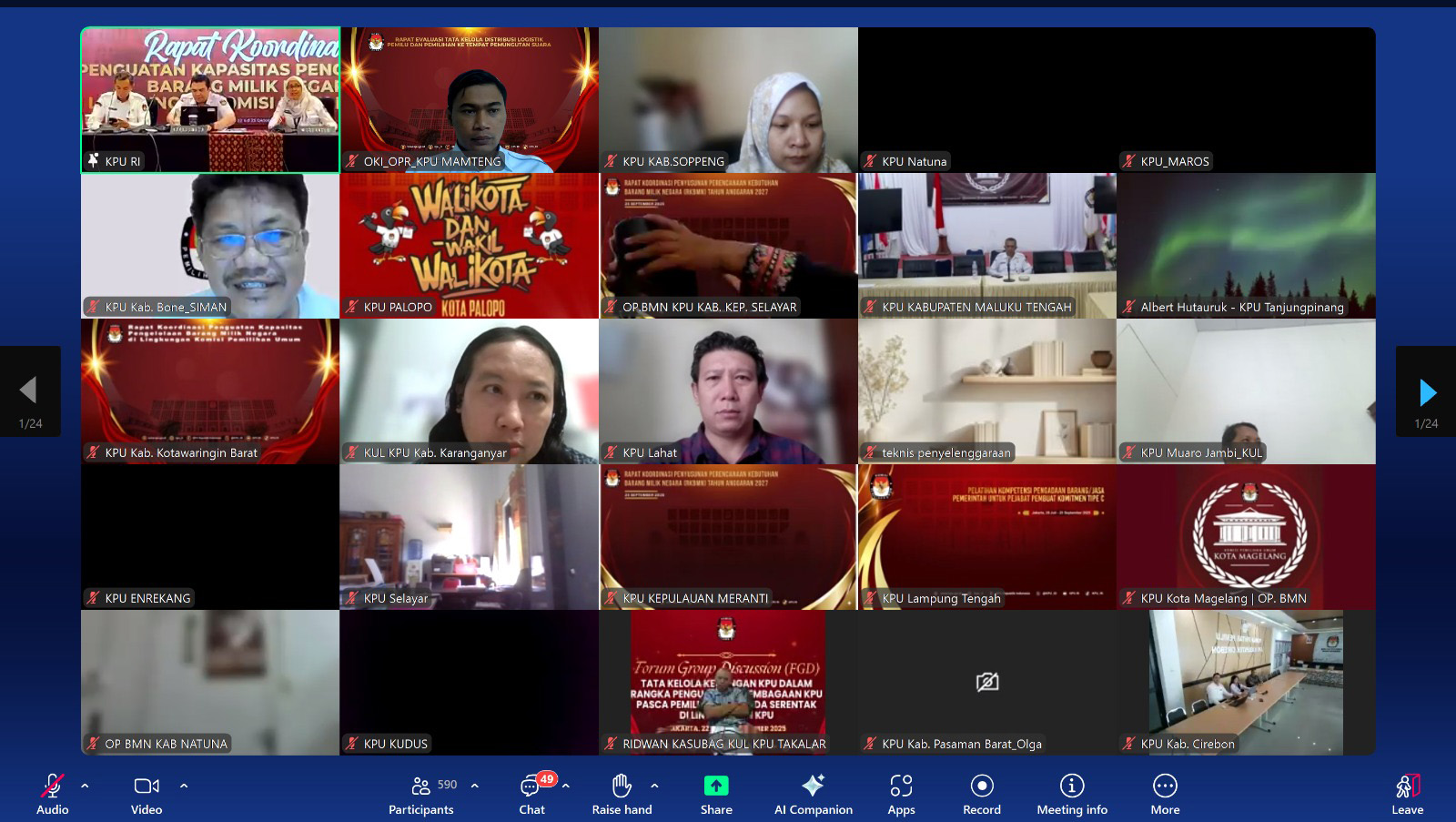
Task: Open Meeting info
Action: pyautogui.click(x=1072, y=794)
